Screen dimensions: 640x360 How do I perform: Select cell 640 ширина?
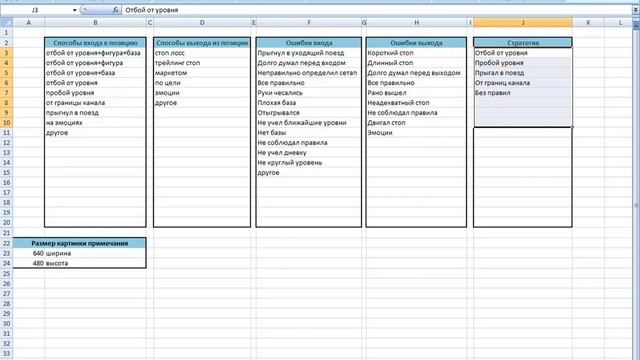click(80, 253)
